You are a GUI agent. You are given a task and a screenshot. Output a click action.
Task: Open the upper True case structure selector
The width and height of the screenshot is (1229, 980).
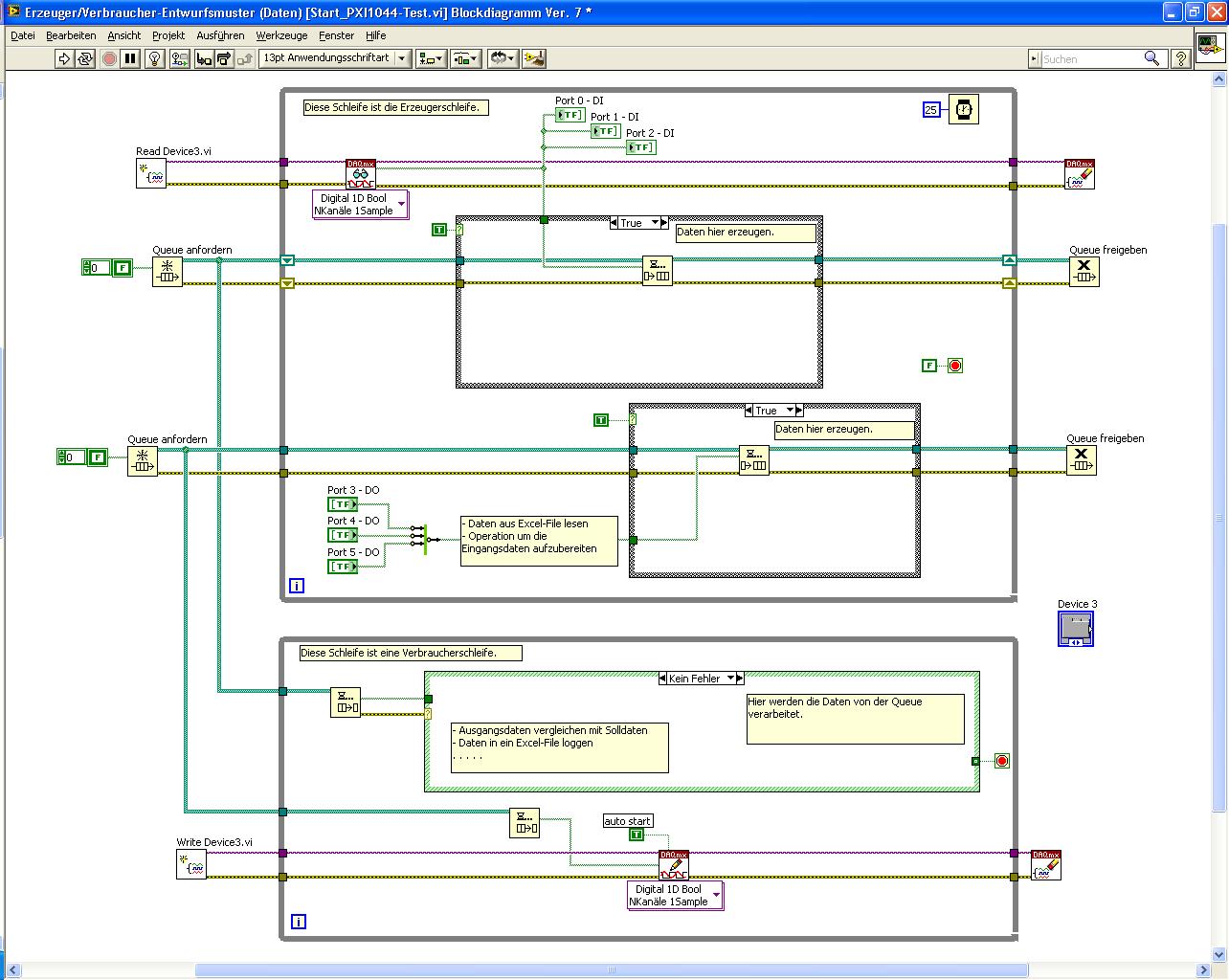click(638, 223)
